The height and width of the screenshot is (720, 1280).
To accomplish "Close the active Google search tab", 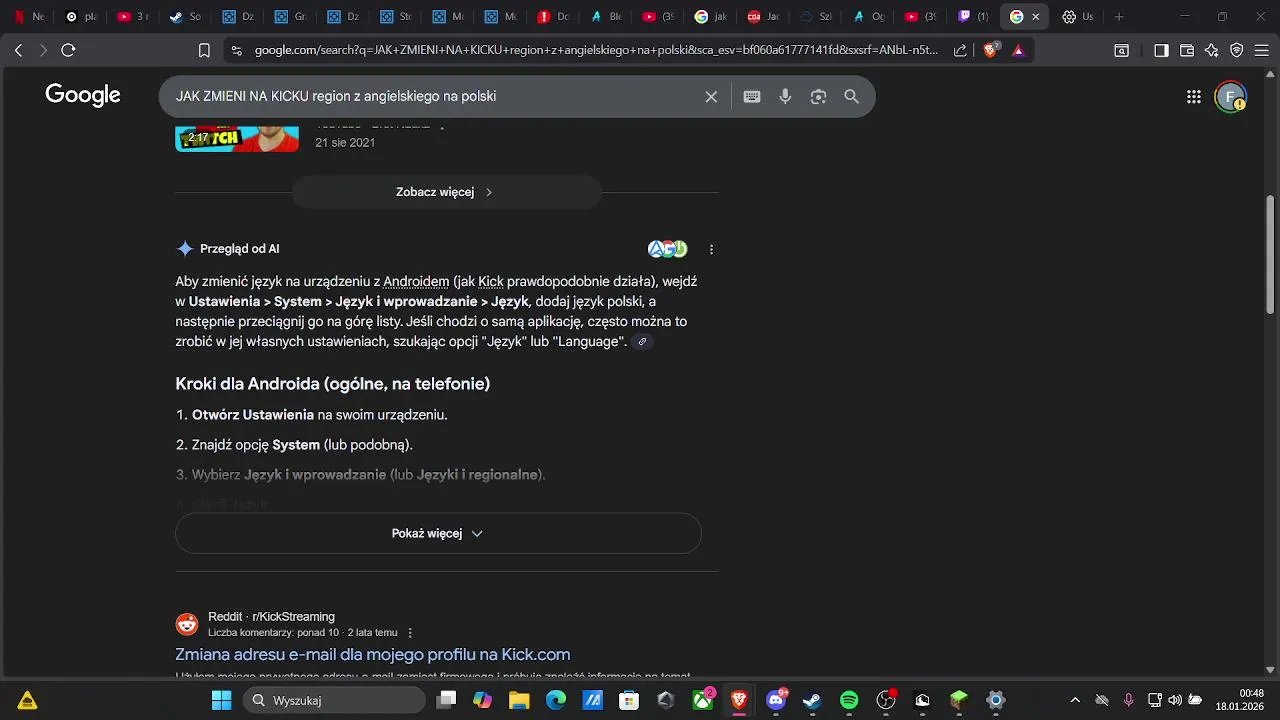I will [x=1036, y=17].
